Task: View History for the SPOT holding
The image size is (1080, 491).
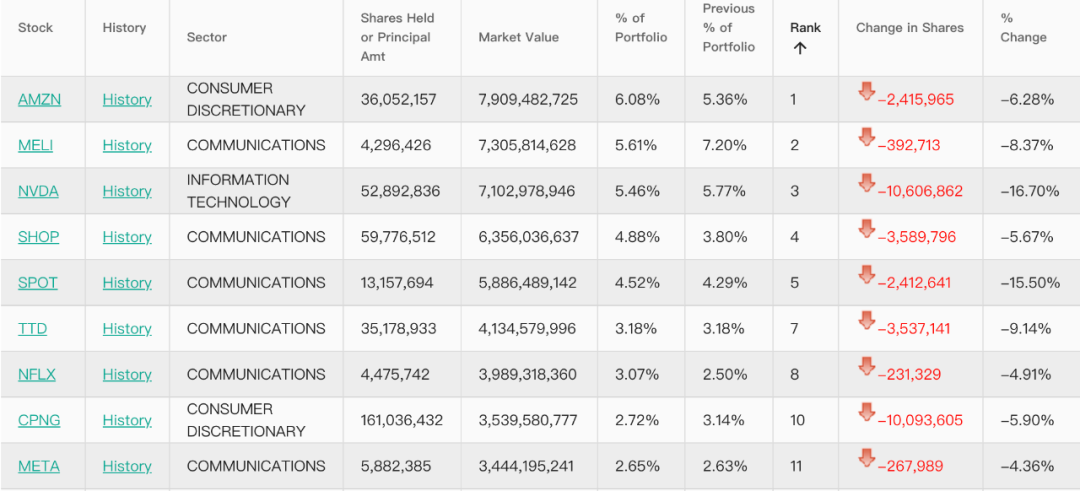Action: [127, 284]
